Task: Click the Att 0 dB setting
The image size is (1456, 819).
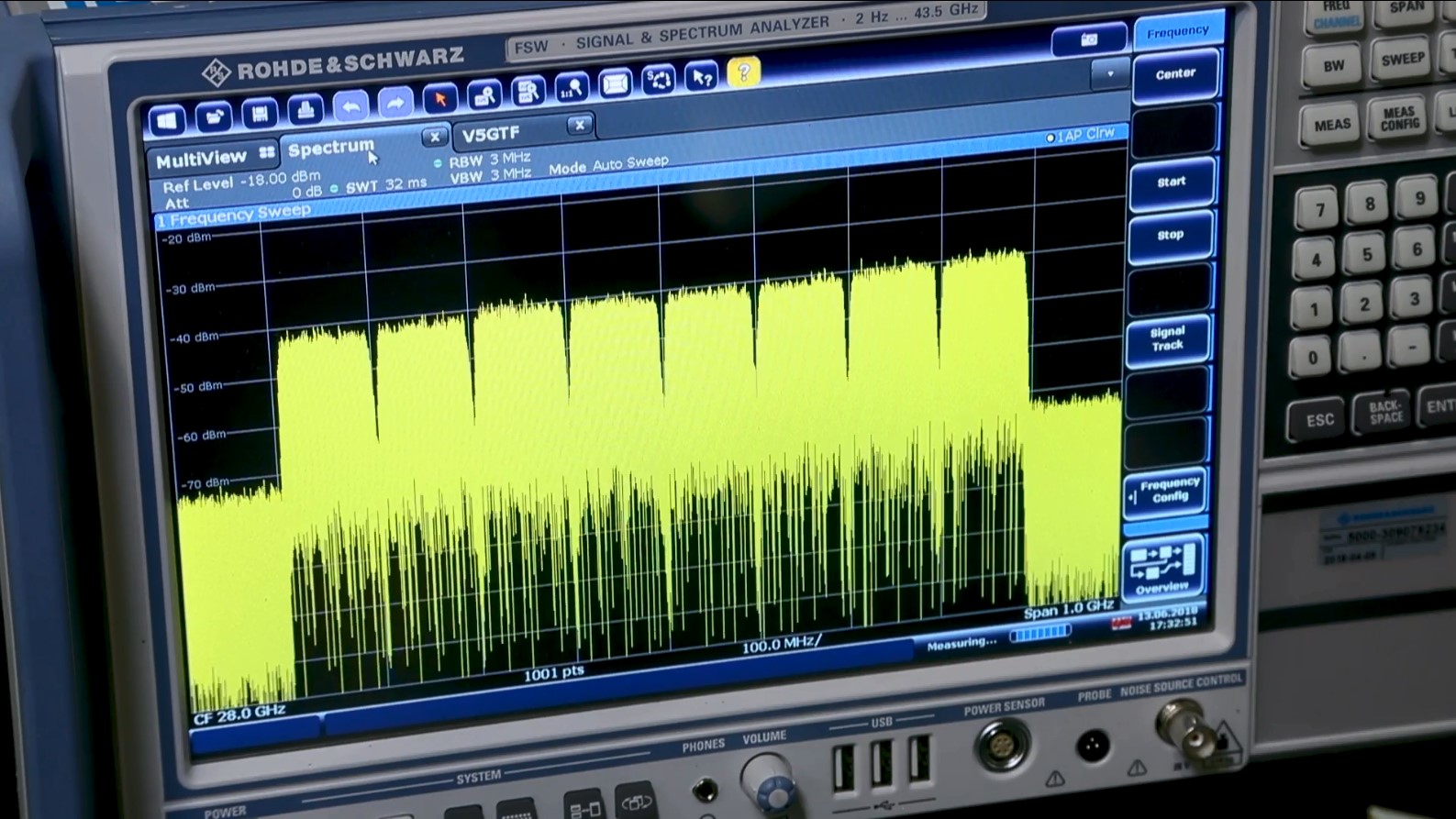Action: (242, 197)
